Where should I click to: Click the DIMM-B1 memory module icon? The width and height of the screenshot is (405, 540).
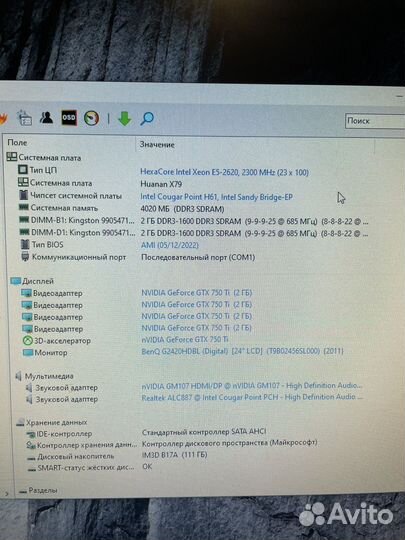point(24,220)
